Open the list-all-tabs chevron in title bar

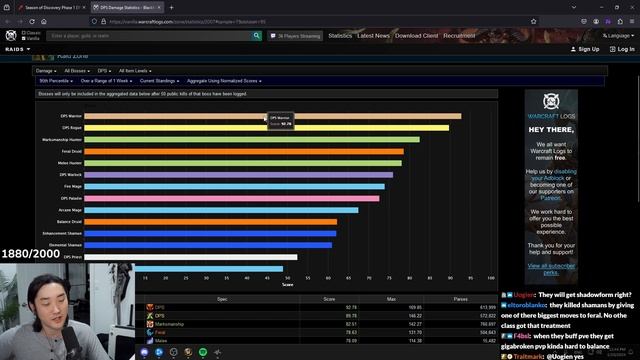click(574, 7)
